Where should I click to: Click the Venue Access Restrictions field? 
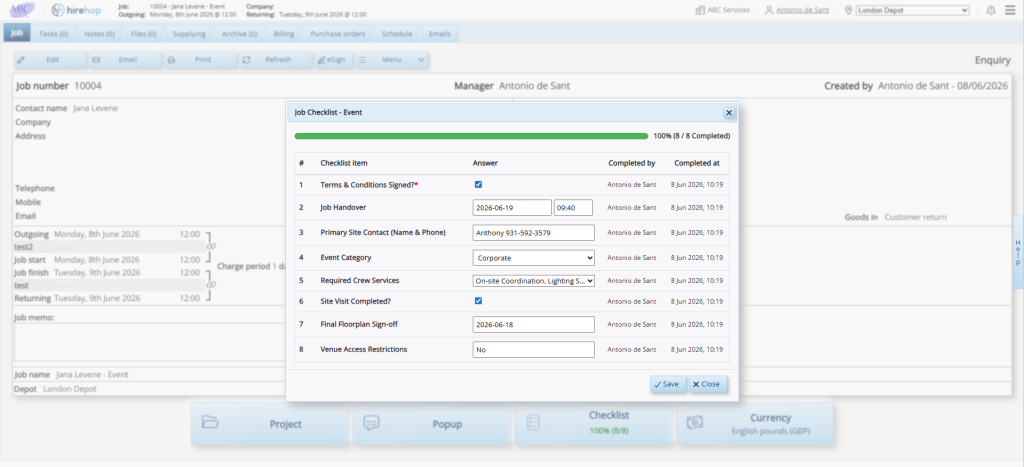534,349
